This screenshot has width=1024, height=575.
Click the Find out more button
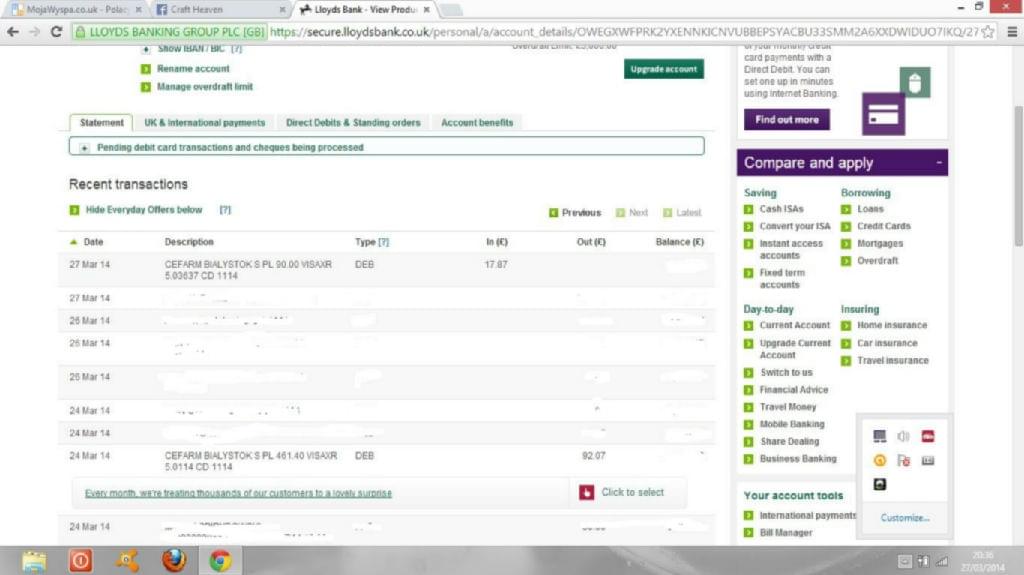(x=787, y=120)
